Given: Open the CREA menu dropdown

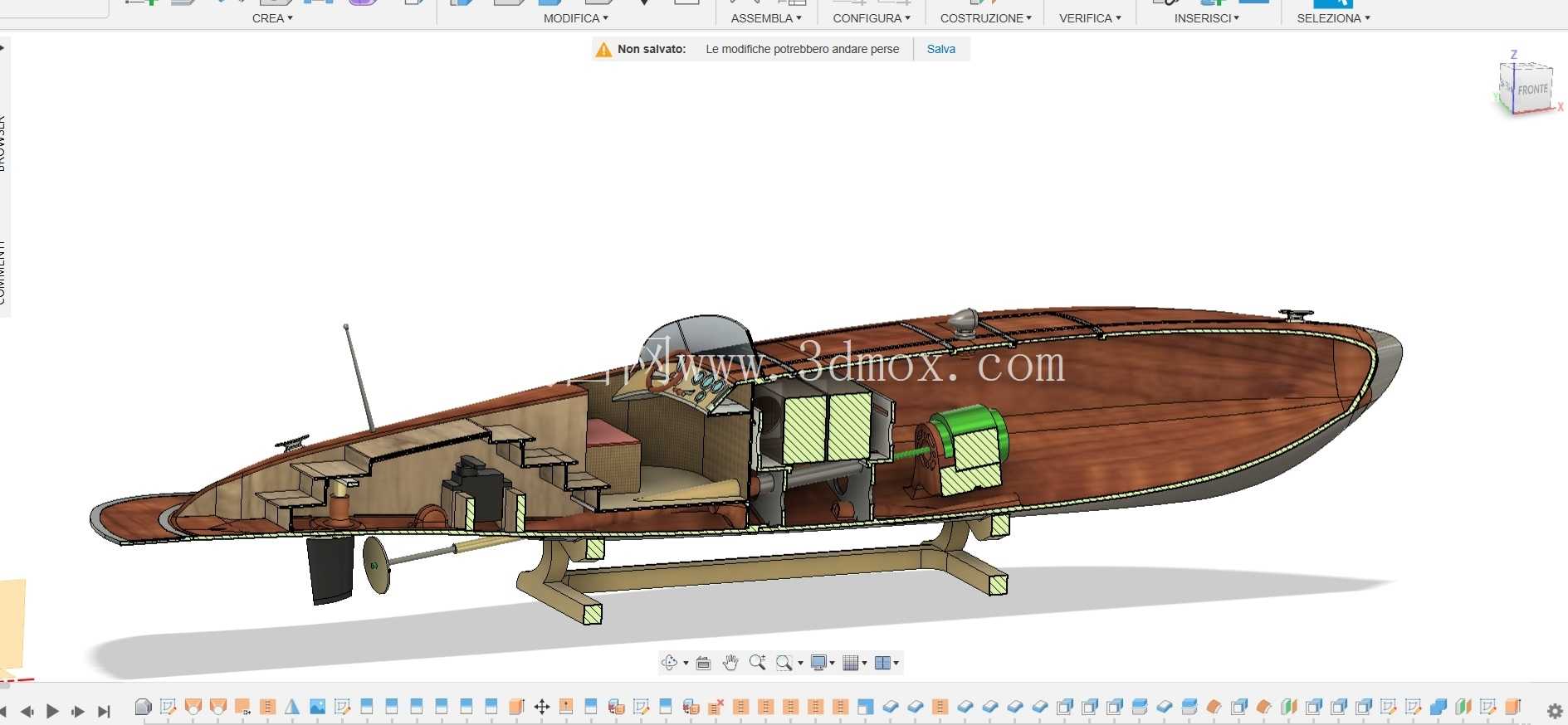Looking at the screenshot, I should pos(272,18).
